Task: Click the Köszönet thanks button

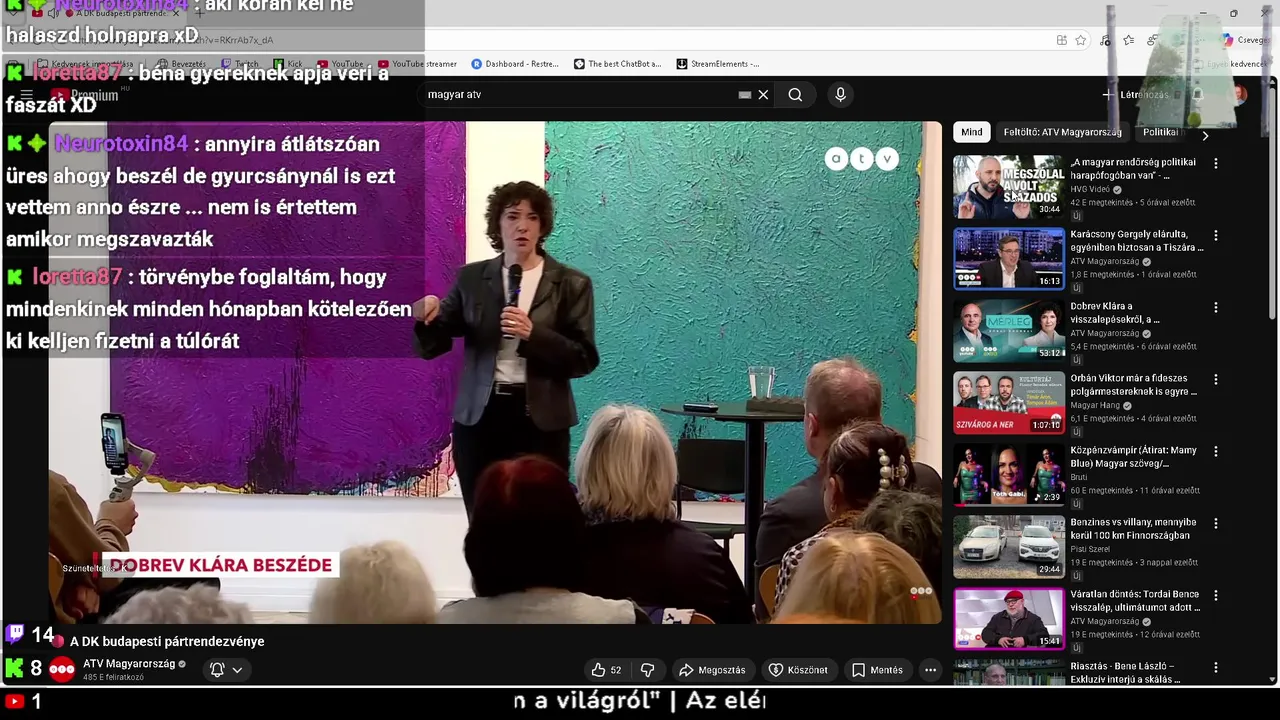Action: click(797, 670)
